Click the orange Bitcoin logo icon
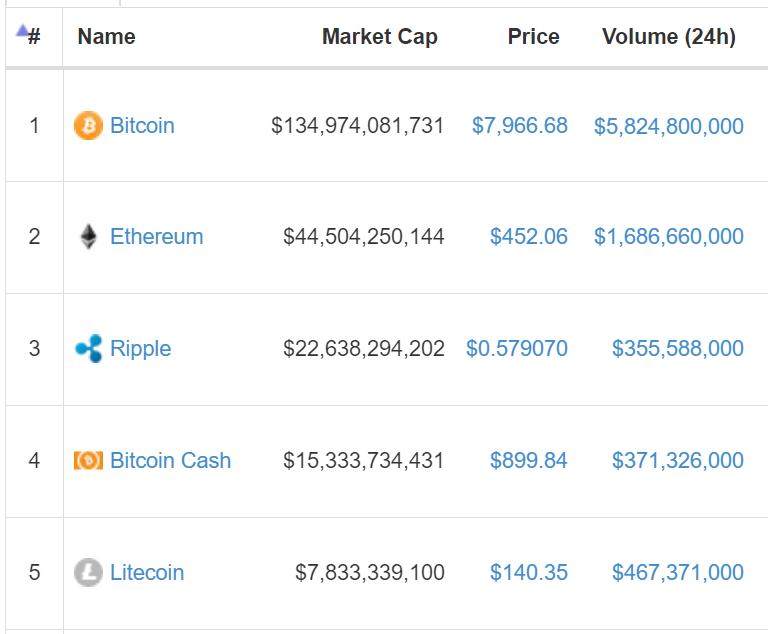This screenshot has width=768, height=634. click(x=88, y=125)
